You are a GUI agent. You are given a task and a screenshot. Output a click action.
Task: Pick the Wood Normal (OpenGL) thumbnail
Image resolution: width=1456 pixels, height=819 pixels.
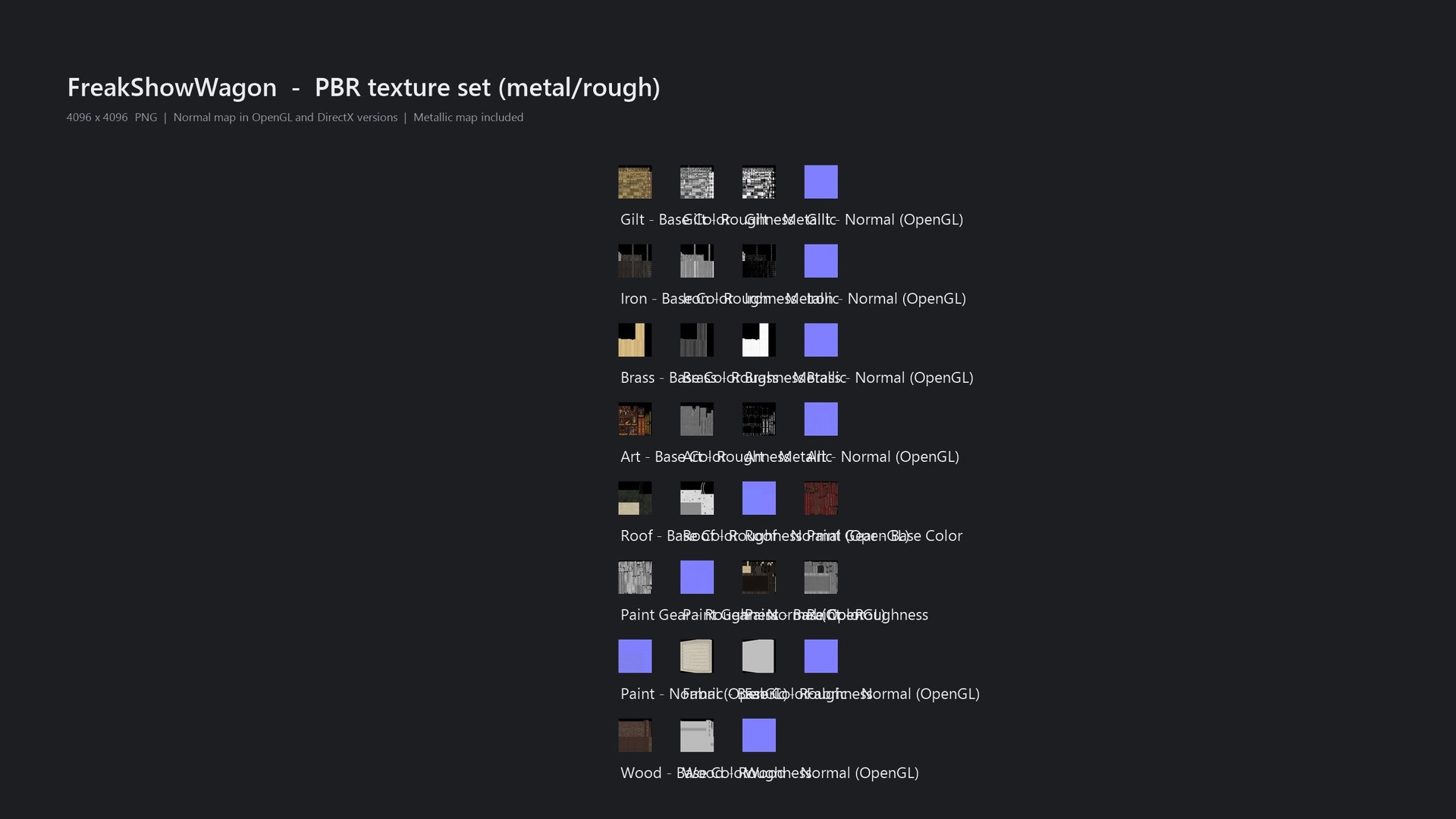[x=759, y=736]
